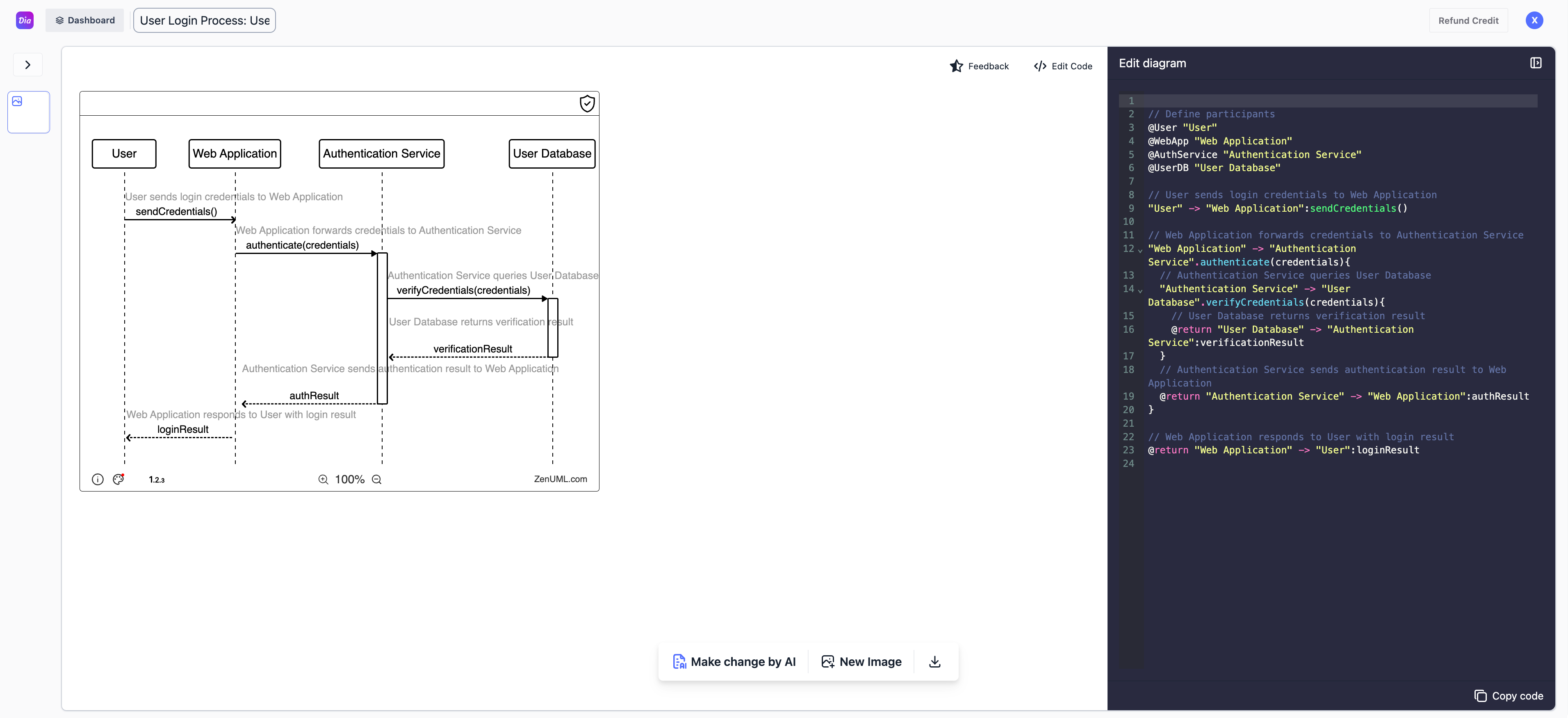Open Edit Code via the code brackets icon
The image size is (1568, 718).
pos(1040,66)
